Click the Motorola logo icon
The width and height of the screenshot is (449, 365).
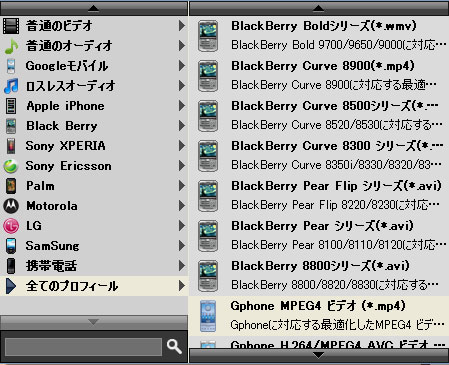coord(11,206)
